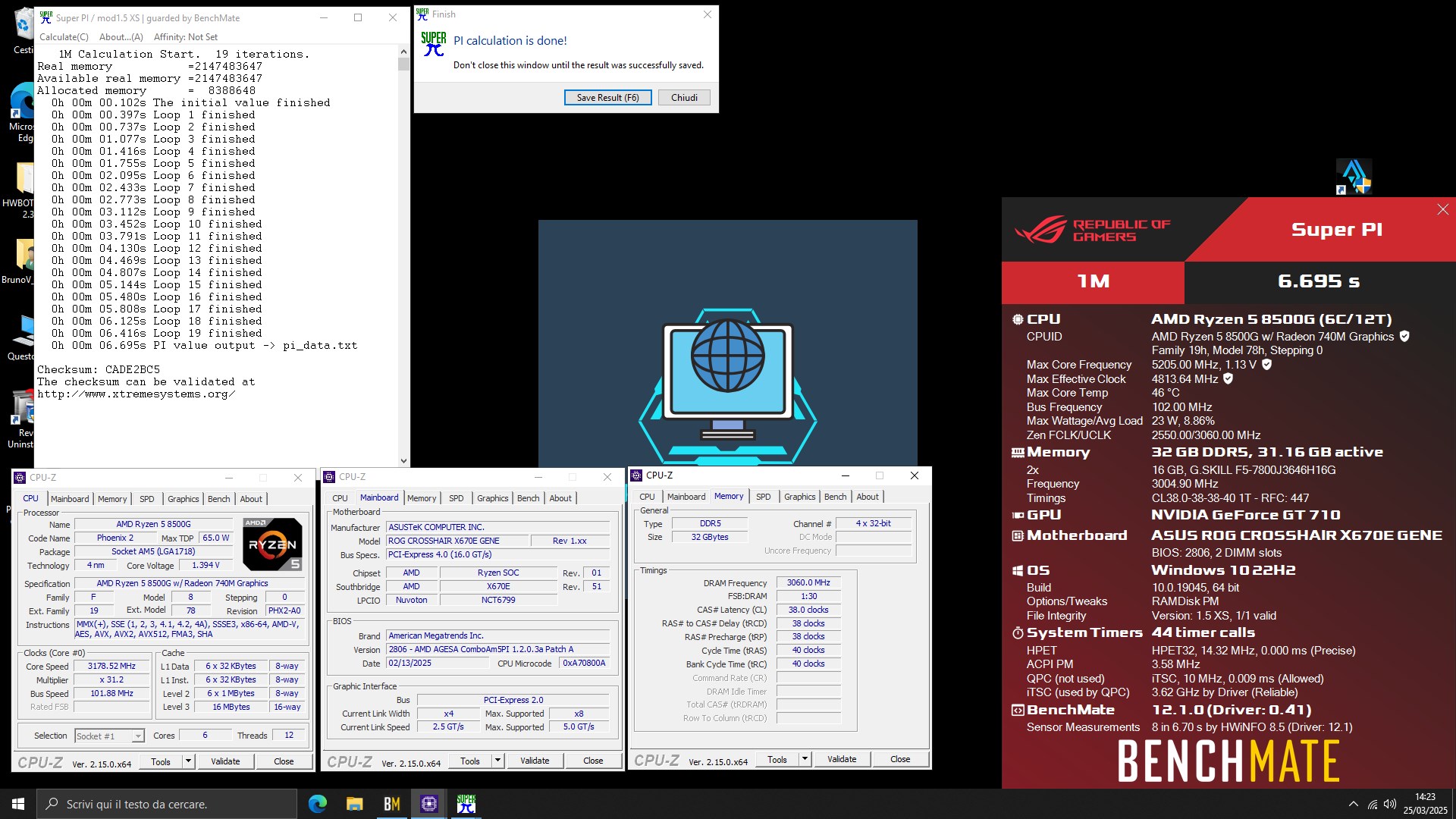Click the Save Result (F6) button

pyautogui.click(x=607, y=97)
